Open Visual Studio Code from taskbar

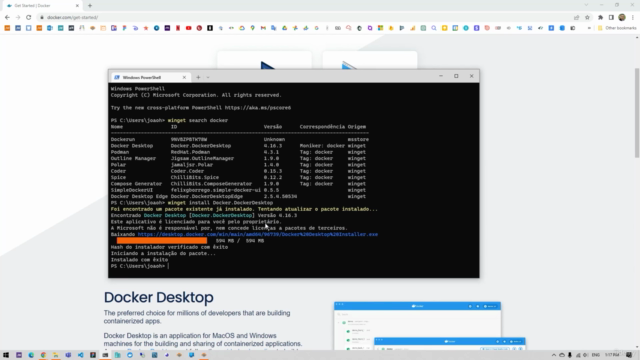pos(80,355)
